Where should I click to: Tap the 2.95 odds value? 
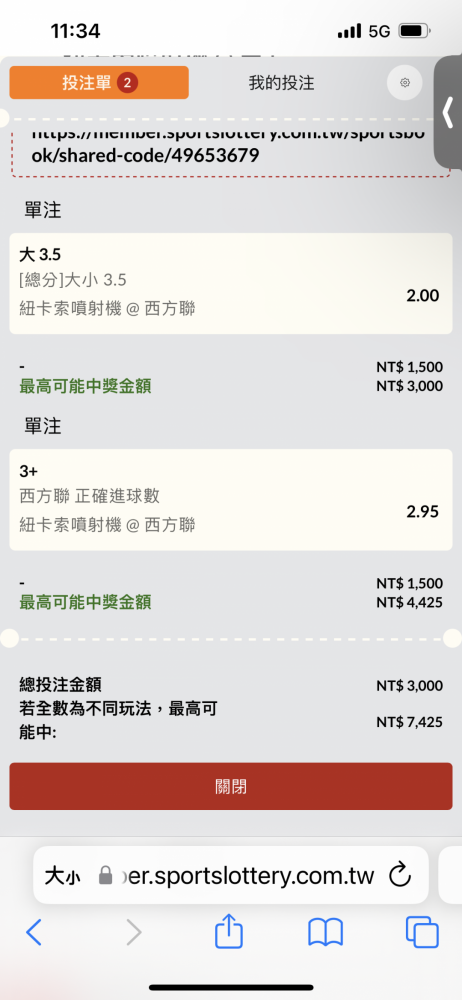[422, 511]
